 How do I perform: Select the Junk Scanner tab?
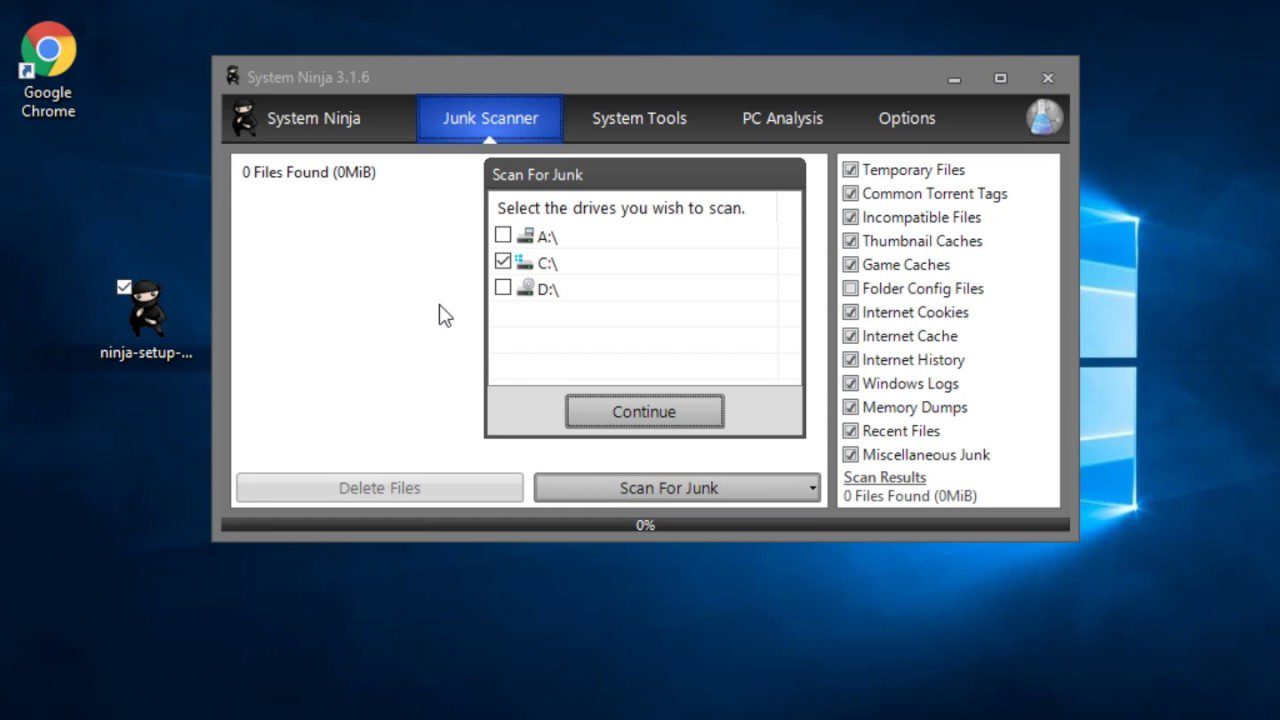(x=490, y=118)
